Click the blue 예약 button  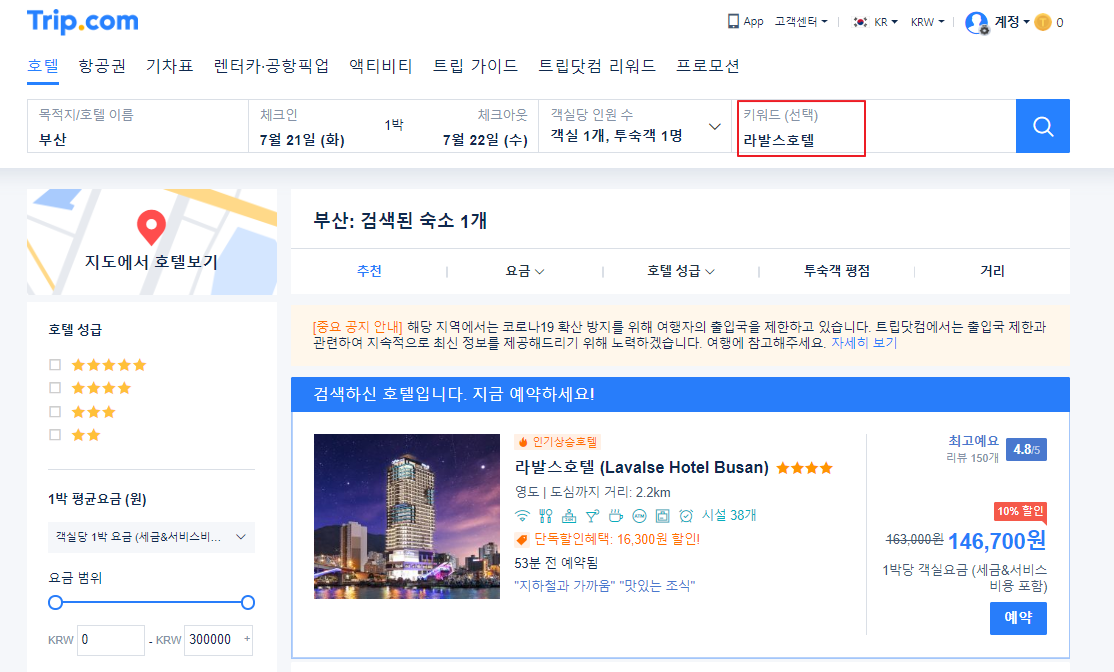(1018, 618)
